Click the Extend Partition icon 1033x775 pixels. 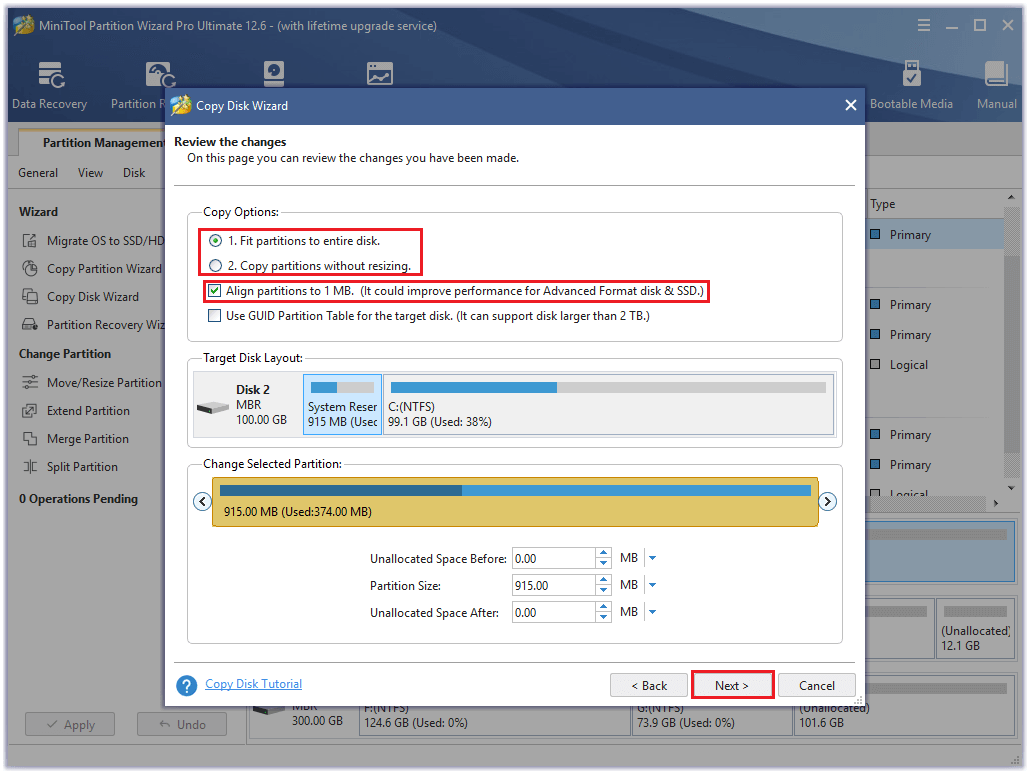[30, 411]
